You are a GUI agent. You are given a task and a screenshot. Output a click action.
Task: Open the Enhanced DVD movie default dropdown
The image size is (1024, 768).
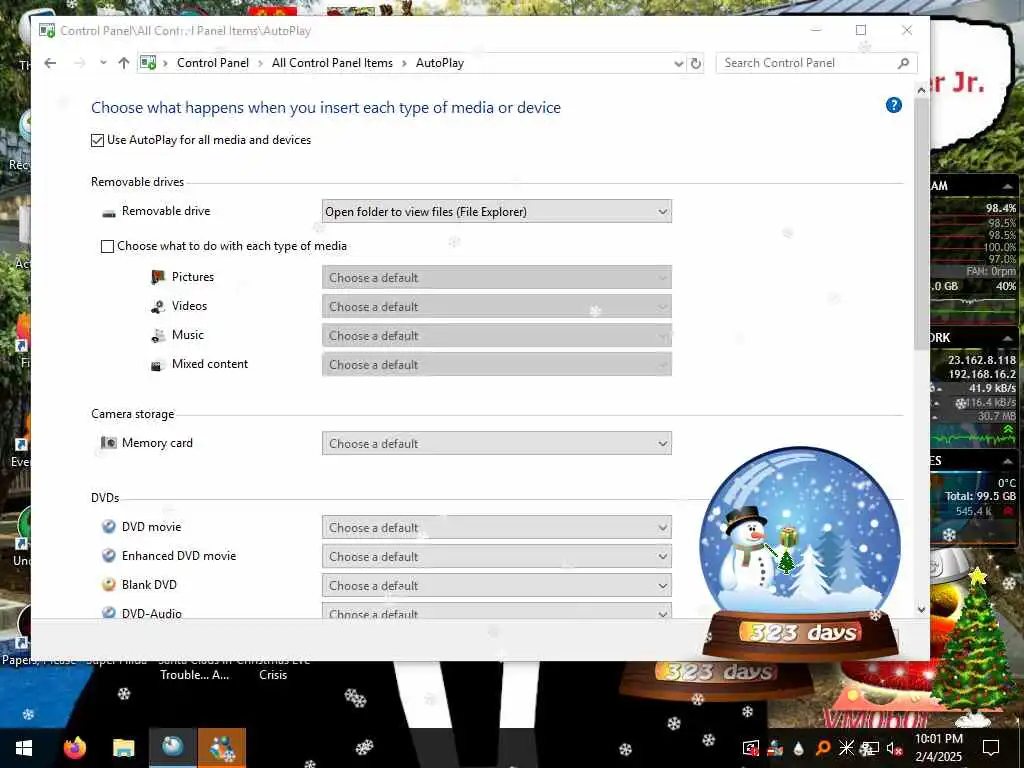coord(496,556)
